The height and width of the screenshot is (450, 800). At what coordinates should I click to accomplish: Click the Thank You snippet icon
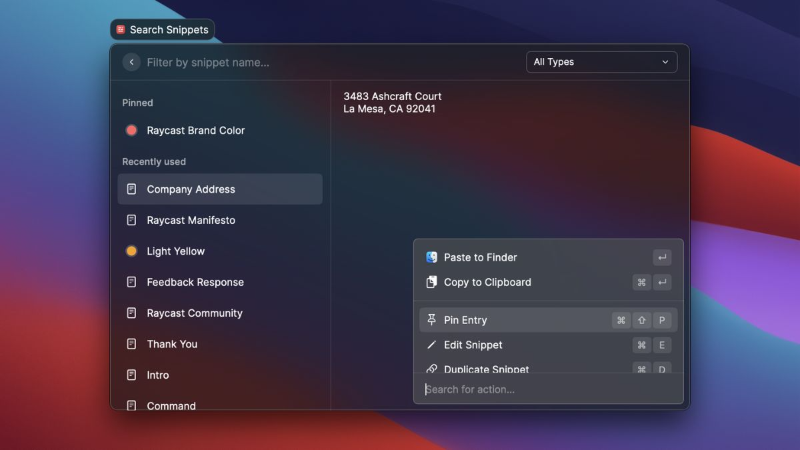pyautogui.click(x=131, y=344)
